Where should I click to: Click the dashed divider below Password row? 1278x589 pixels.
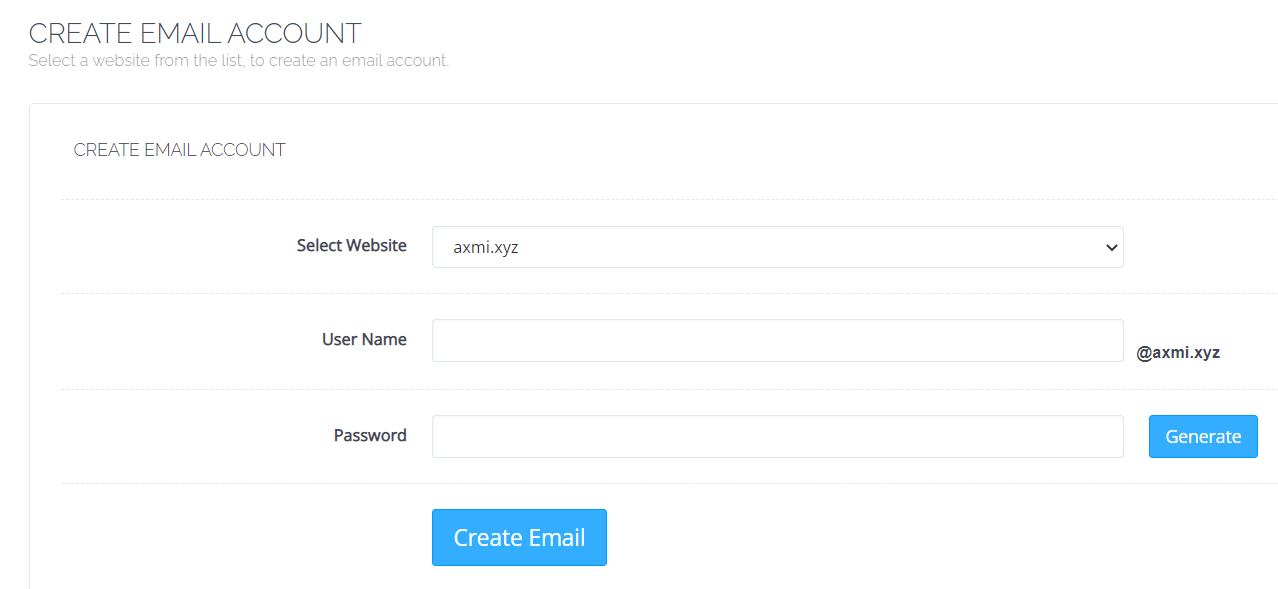[660, 484]
